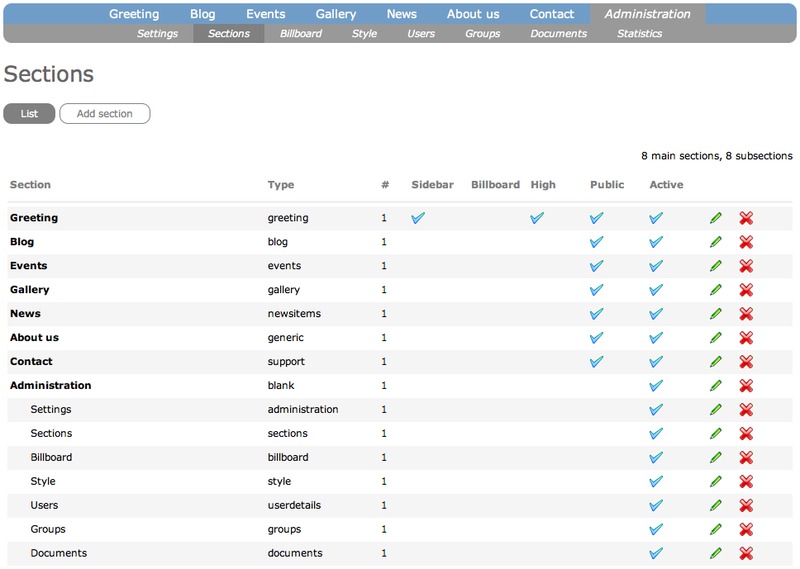Click the edit pencil for Greeting section
The height and width of the screenshot is (569, 800).
[715, 218]
